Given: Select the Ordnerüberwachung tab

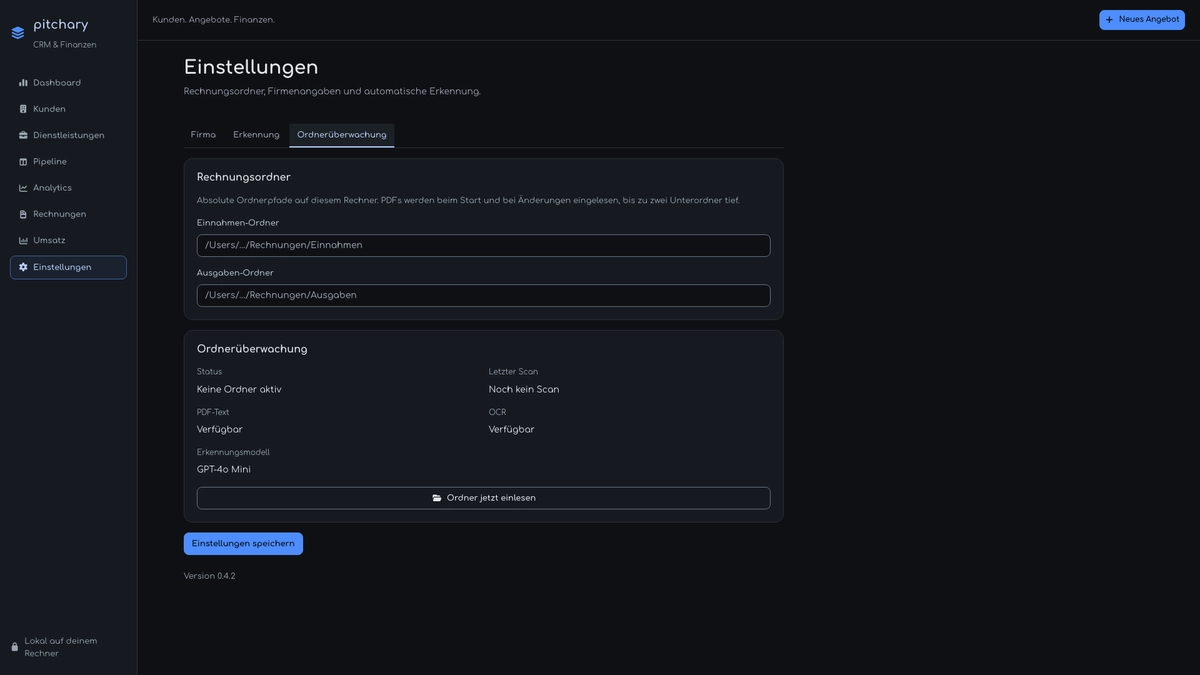Looking at the screenshot, I should pos(342,135).
